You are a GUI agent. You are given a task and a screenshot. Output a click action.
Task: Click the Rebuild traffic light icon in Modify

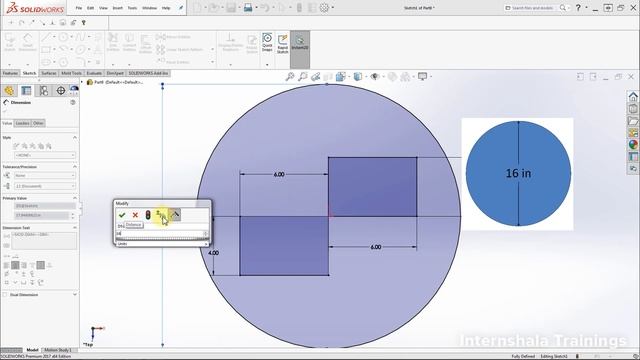coord(148,215)
